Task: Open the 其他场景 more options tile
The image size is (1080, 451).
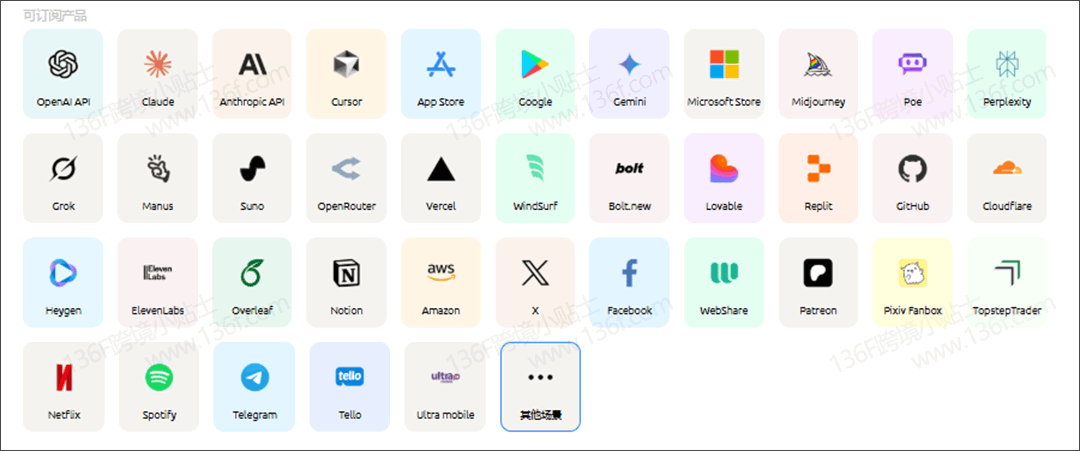Action: [x=541, y=387]
